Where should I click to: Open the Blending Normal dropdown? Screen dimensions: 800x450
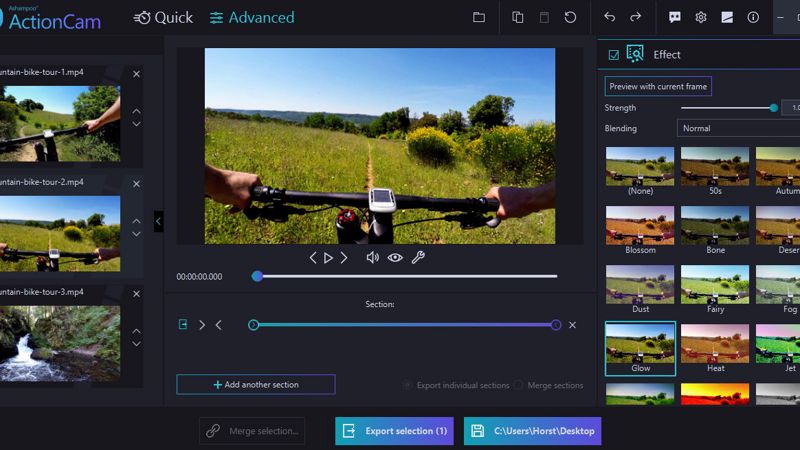(x=738, y=129)
